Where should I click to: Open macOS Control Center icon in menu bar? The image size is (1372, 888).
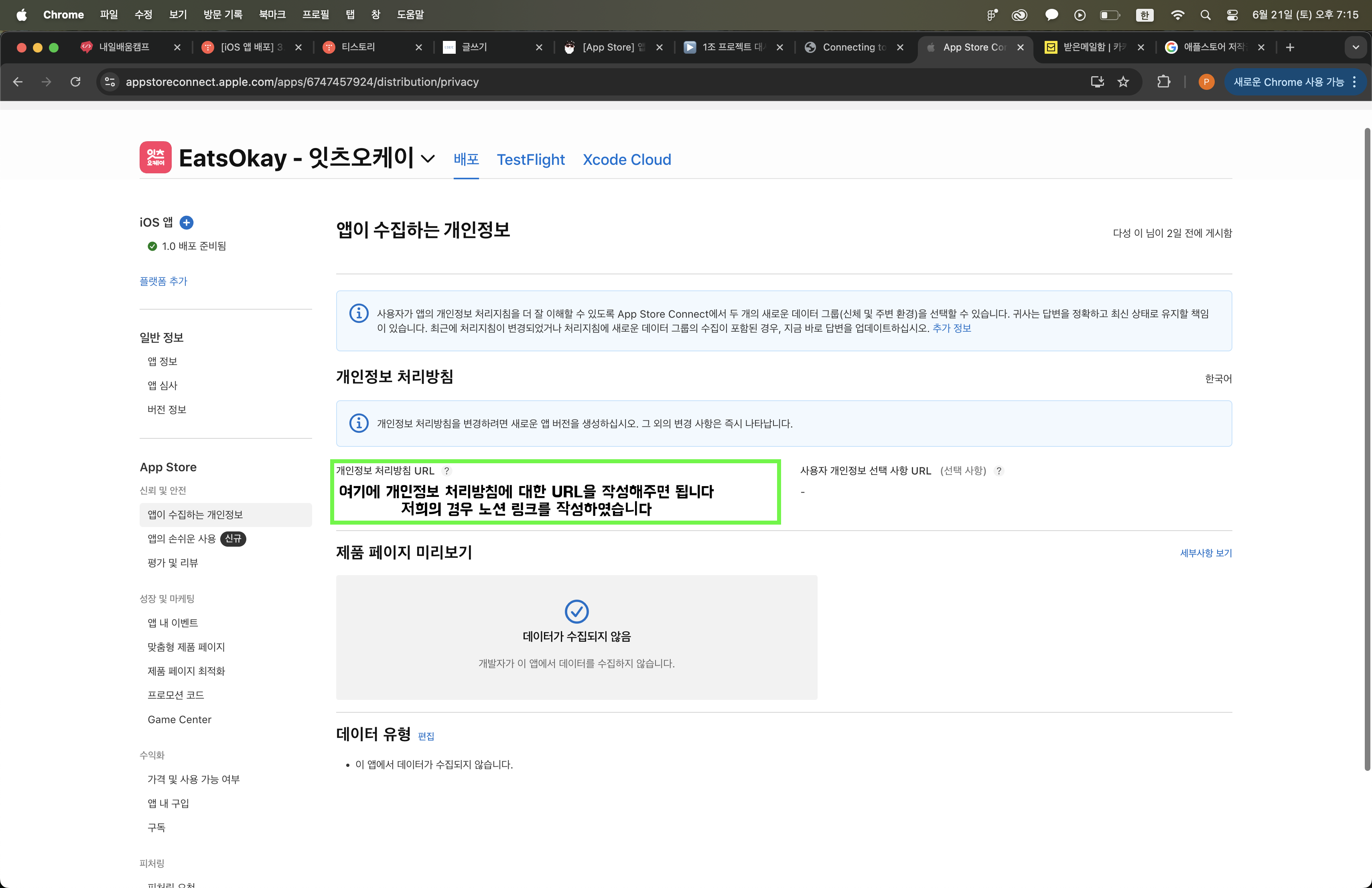[1232, 15]
